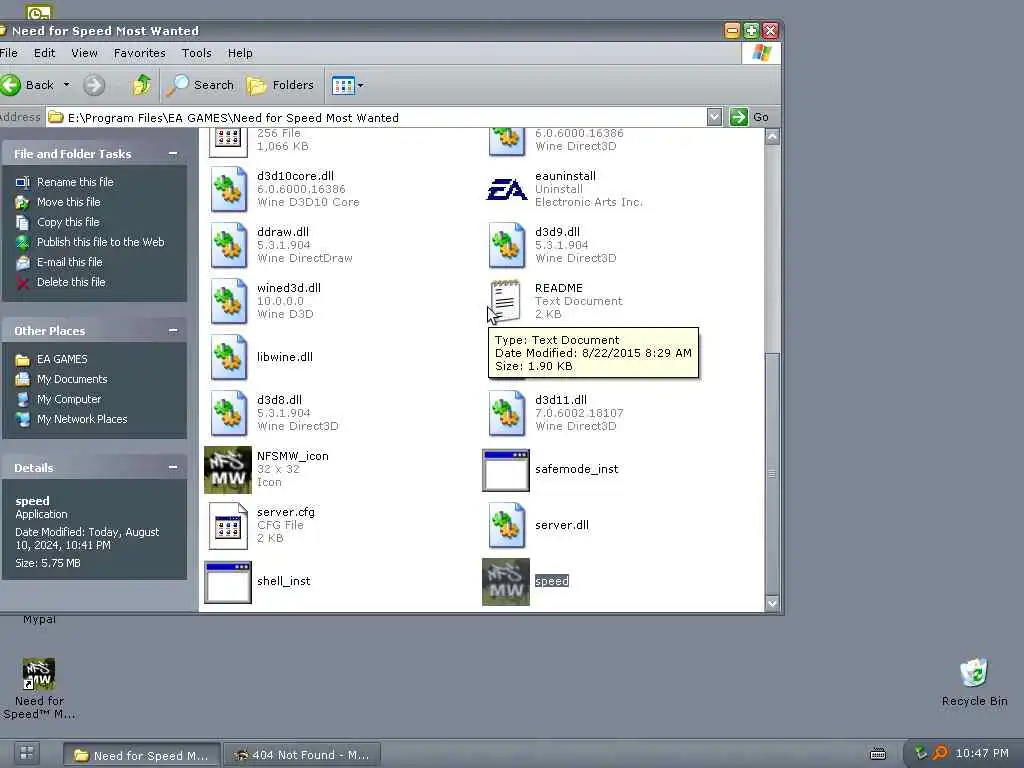
Task: Open My Documents link
Action: pos(72,379)
